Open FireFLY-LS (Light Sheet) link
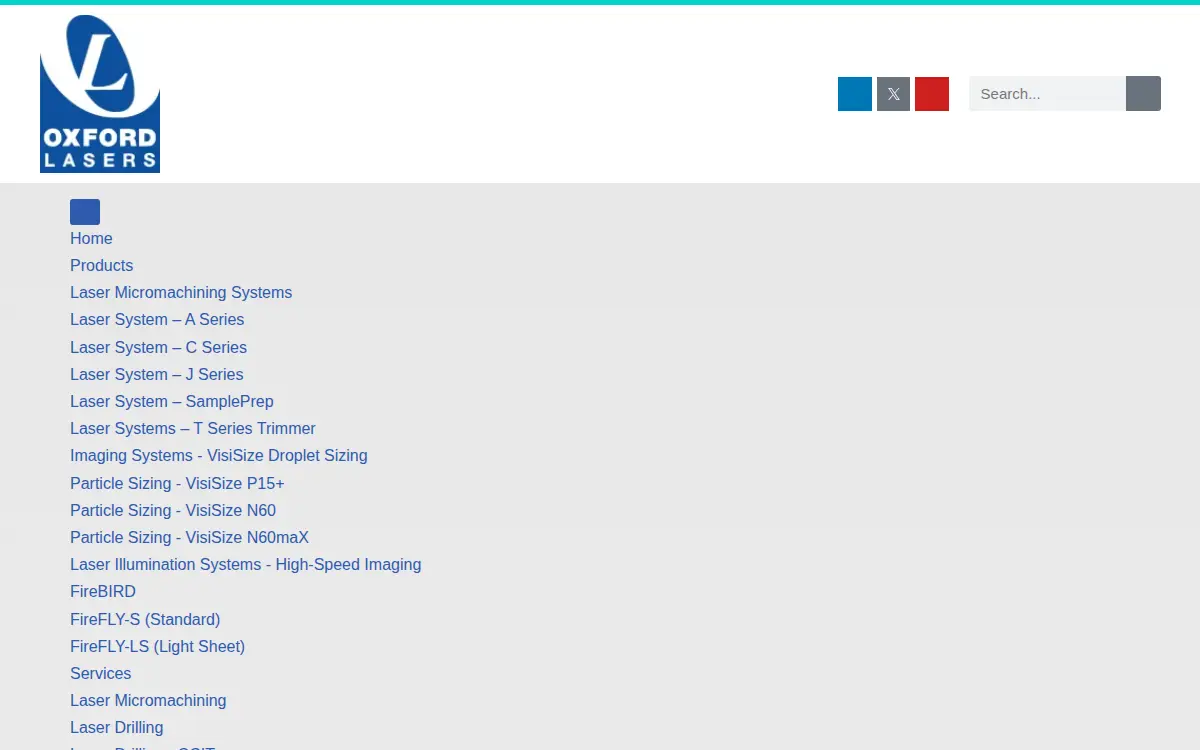This screenshot has height=750, width=1200. point(157,646)
